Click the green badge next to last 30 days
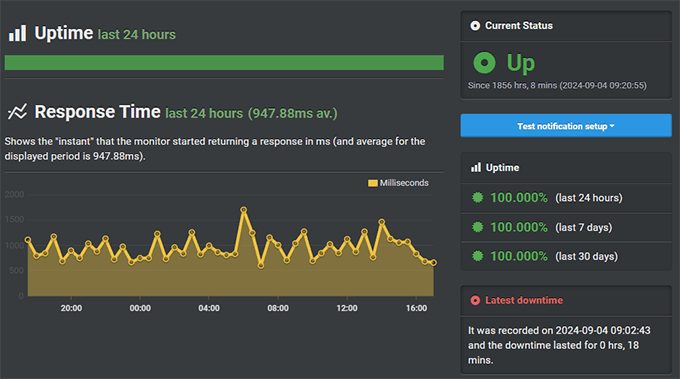Image resolution: width=680 pixels, height=379 pixels. [x=477, y=256]
